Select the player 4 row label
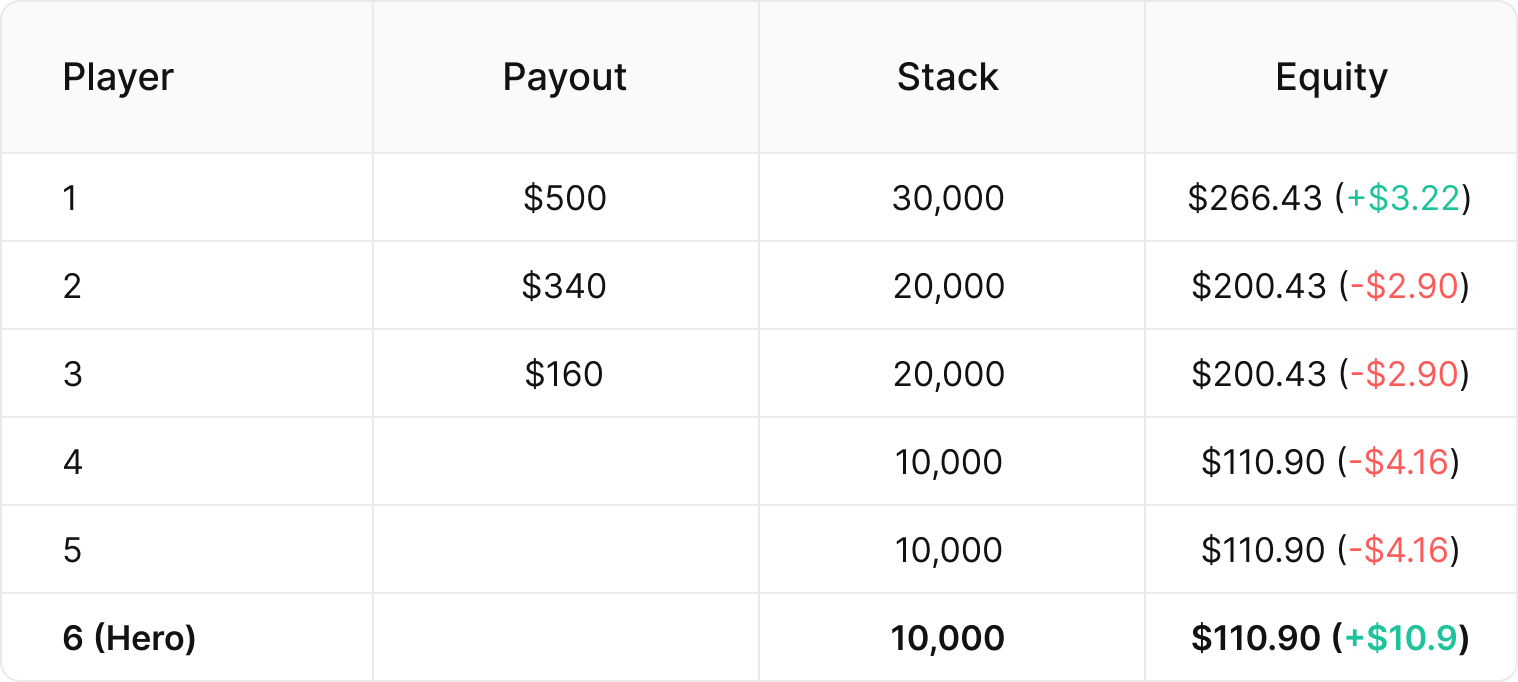 click(x=72, y=462)
